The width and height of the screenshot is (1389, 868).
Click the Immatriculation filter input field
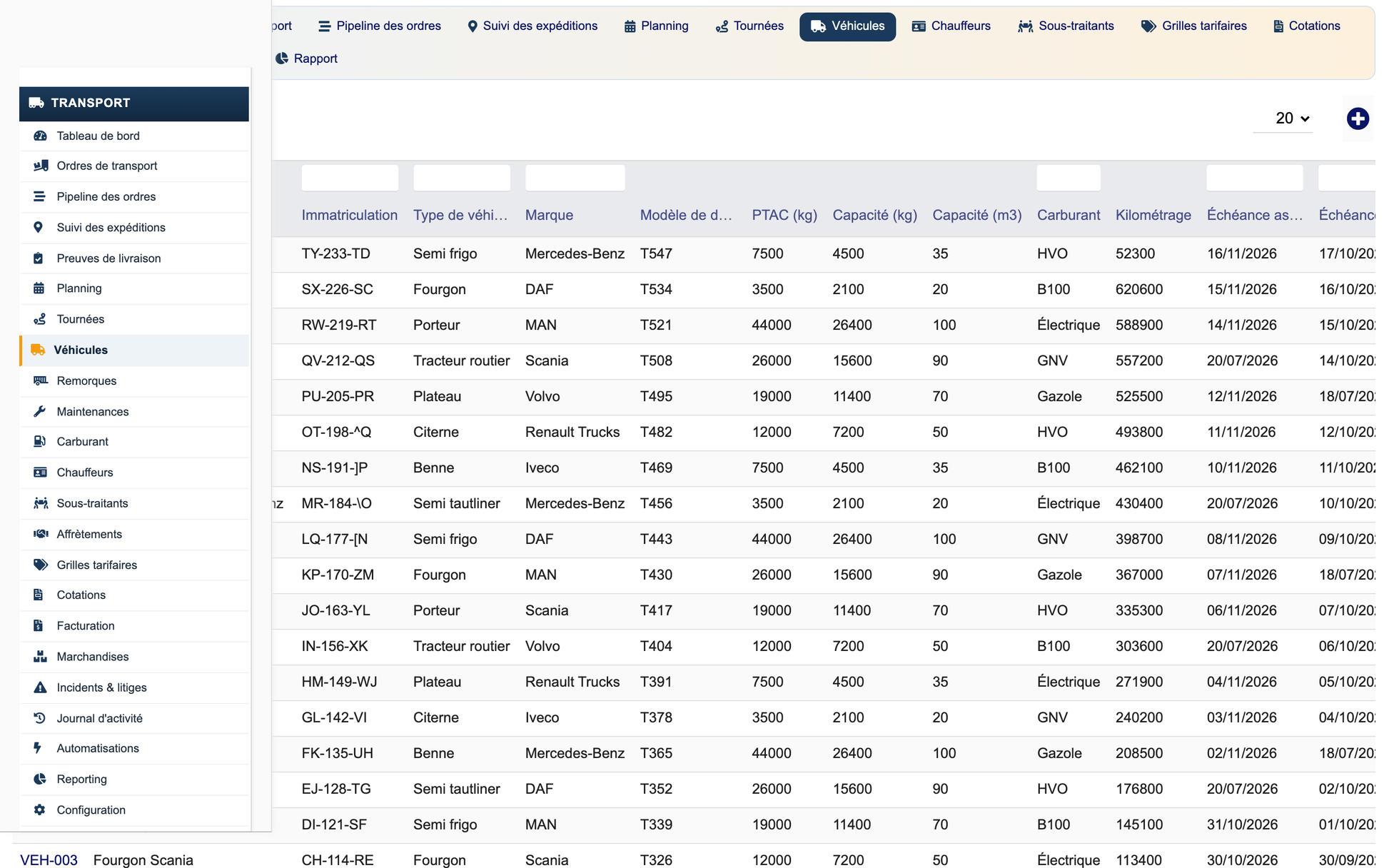[350, 178]
